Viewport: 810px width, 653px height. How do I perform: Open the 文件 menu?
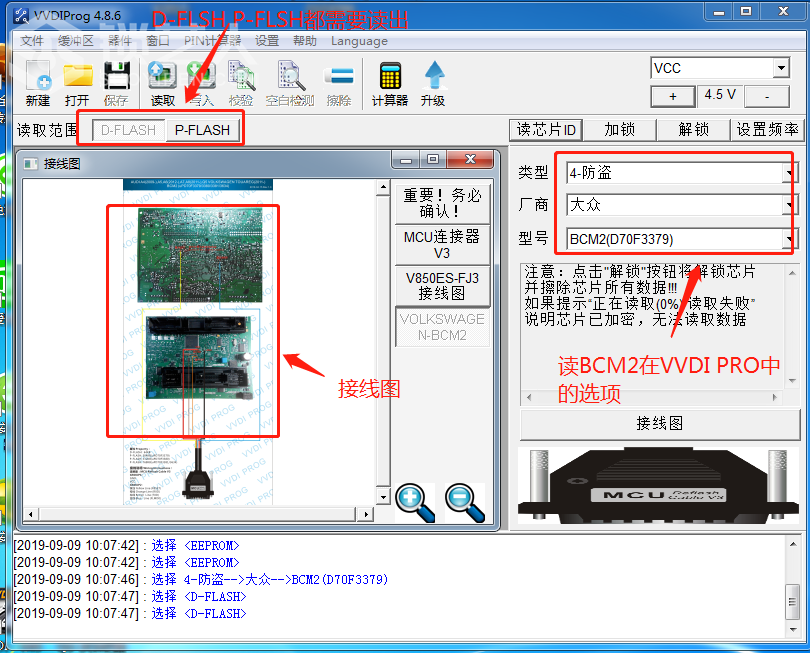pyautogui.click(x=32, y=41)
